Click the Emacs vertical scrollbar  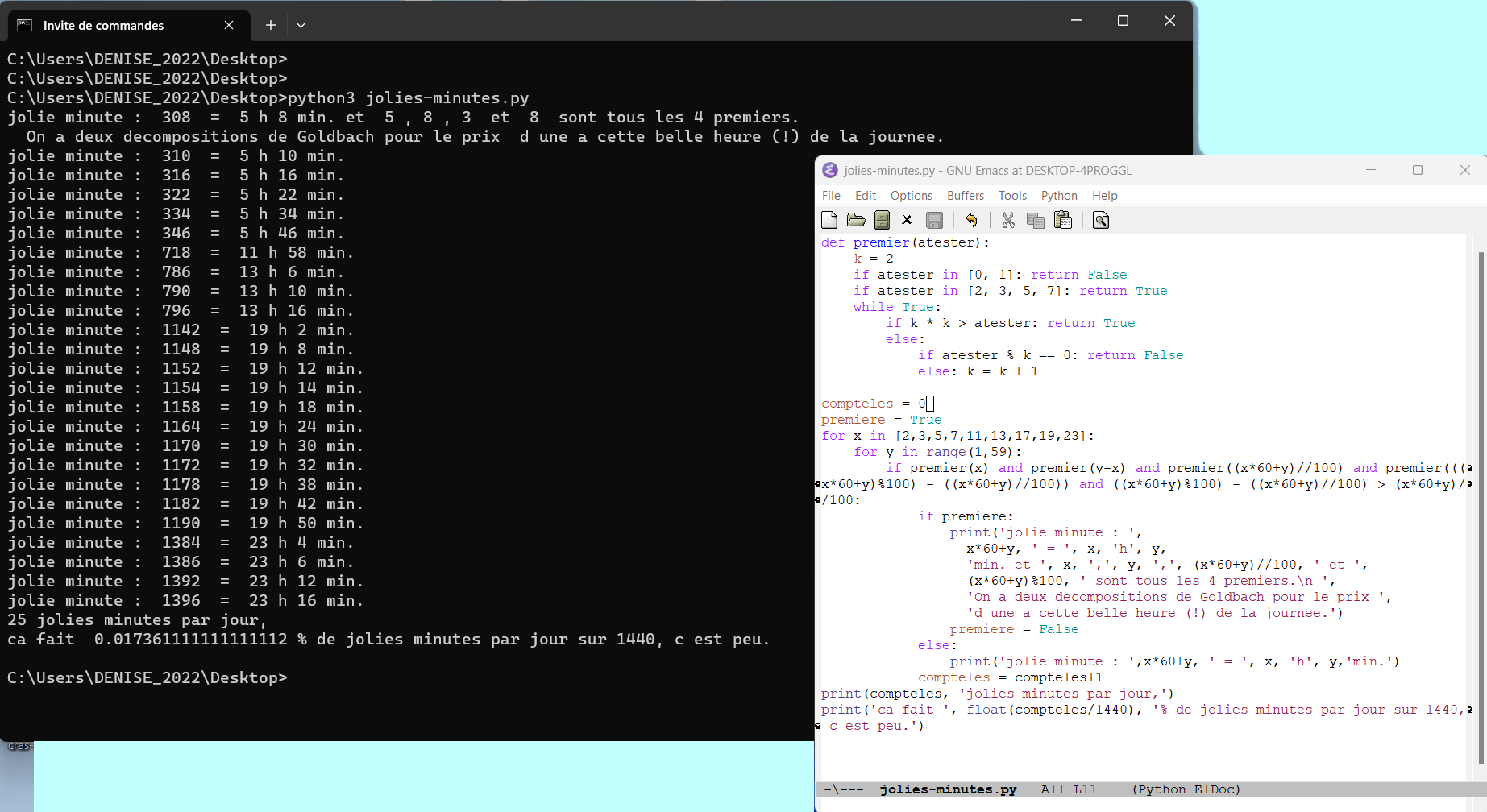click(x=1481, y=507)
